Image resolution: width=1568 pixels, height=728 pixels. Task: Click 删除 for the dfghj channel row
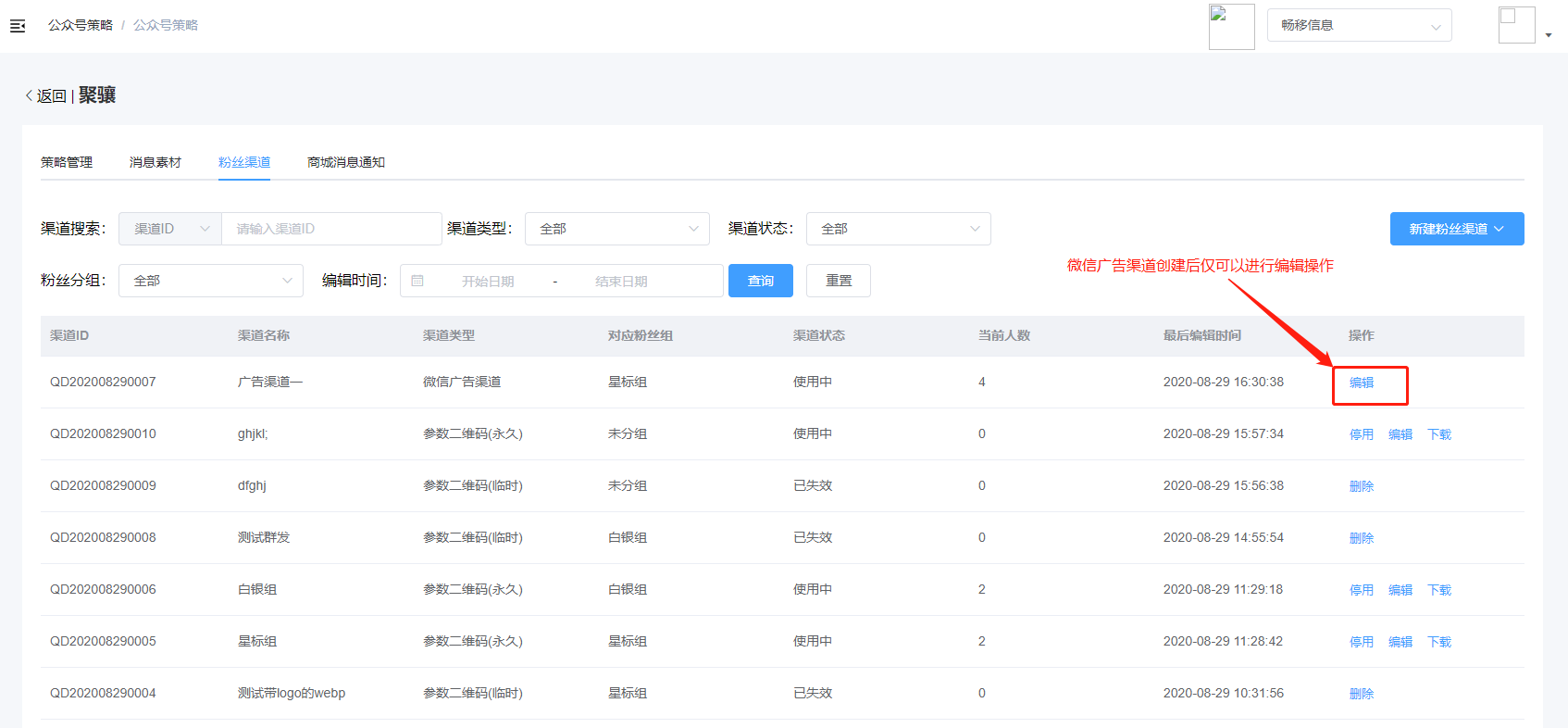[x=1361, y=486]
